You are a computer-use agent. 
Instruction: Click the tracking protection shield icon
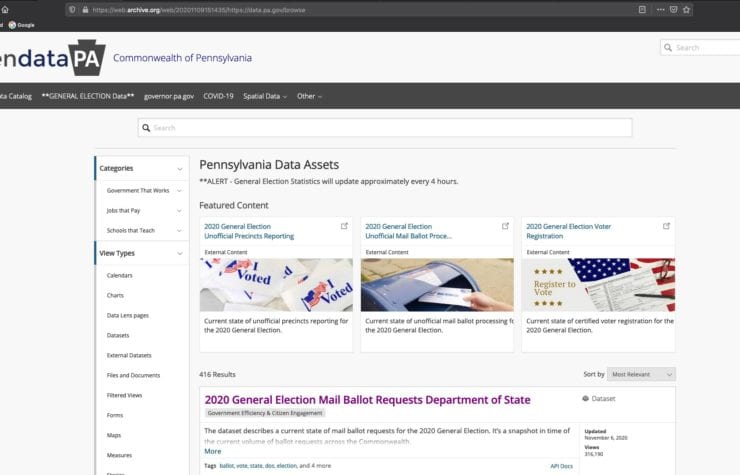click(x=71, y=9)
